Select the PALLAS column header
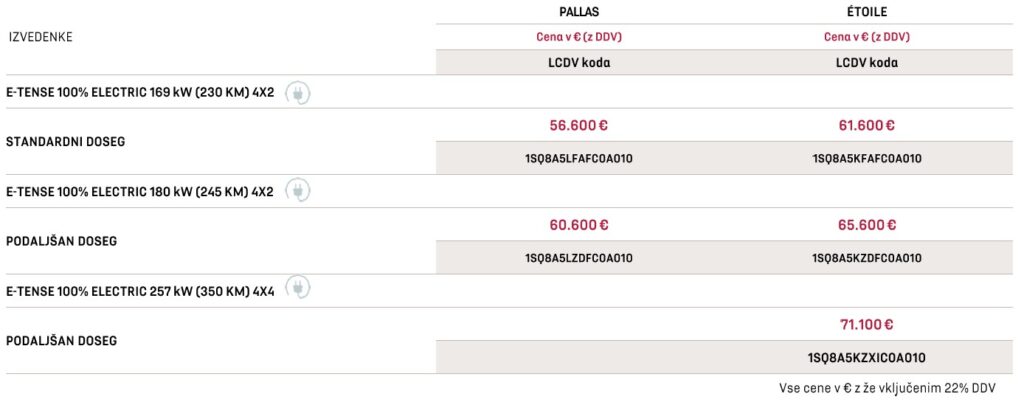This screenshot has height=405, width=1024. pyautogui.click(x=579, y=12)
